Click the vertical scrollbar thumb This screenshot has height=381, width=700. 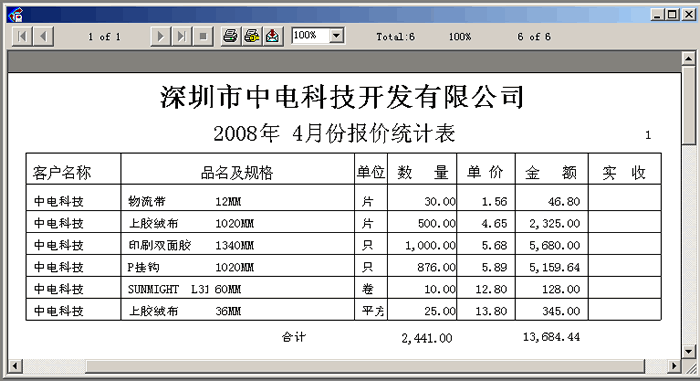pos(688,105)
